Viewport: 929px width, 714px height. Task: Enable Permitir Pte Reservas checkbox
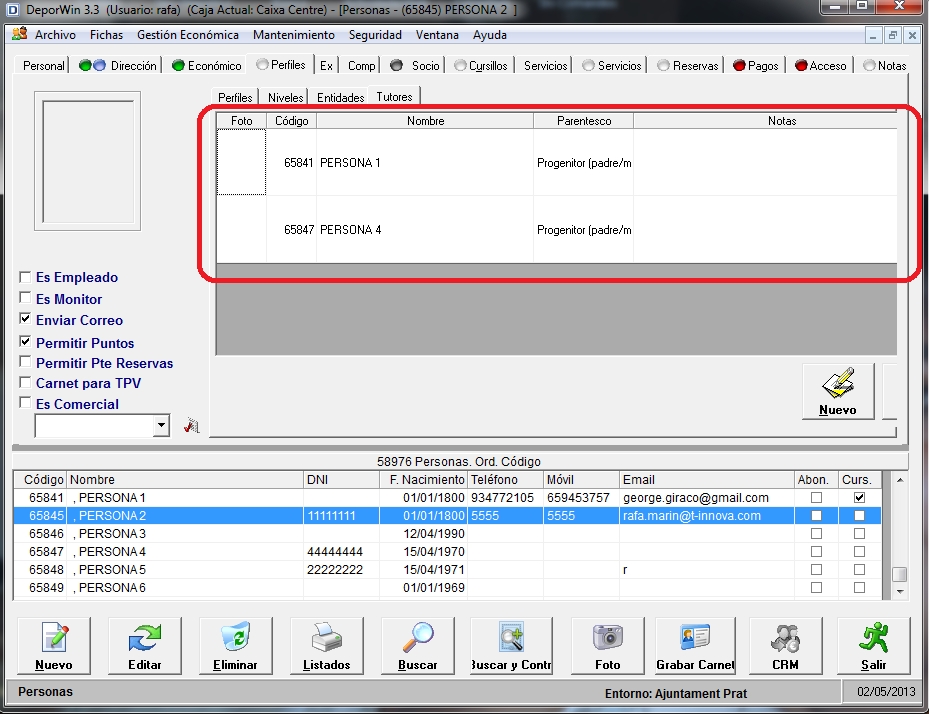(25, 361)
